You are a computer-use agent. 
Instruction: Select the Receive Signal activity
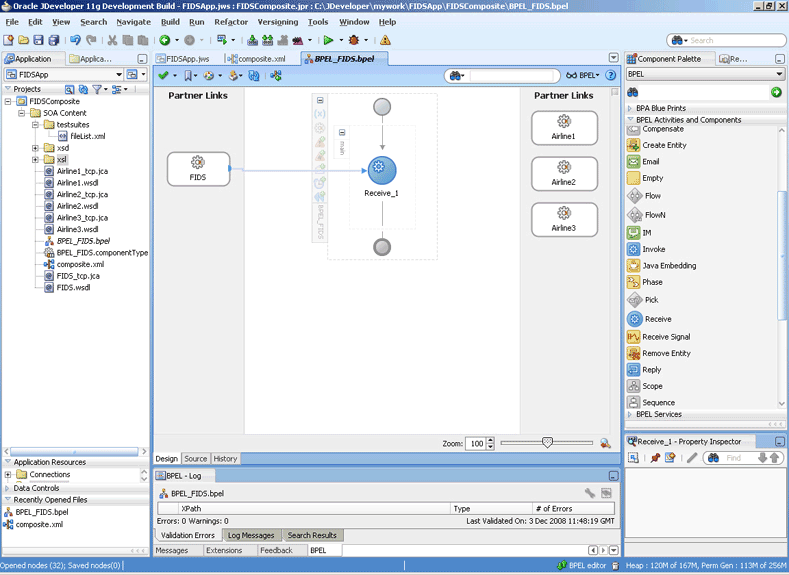[x=659, y=337]
